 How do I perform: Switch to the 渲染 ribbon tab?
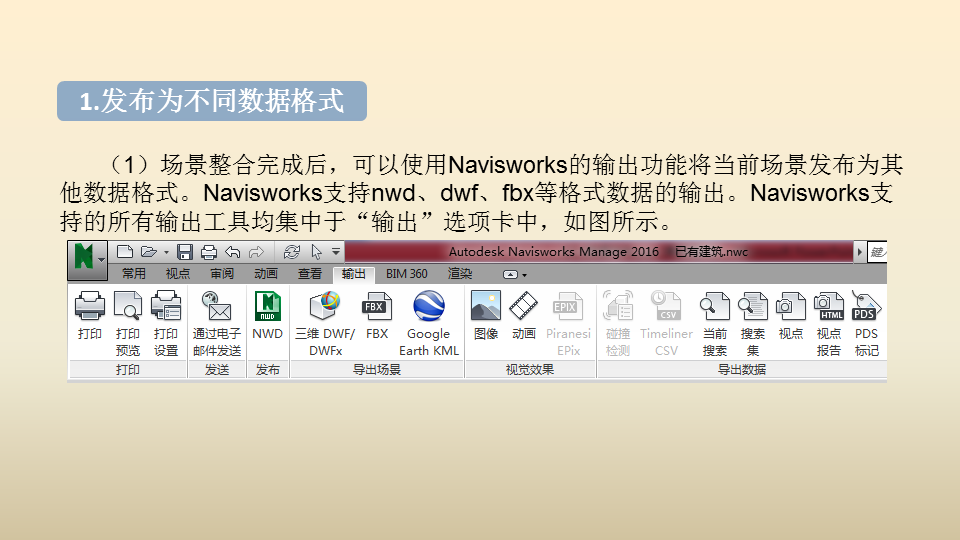pos(460,274)
